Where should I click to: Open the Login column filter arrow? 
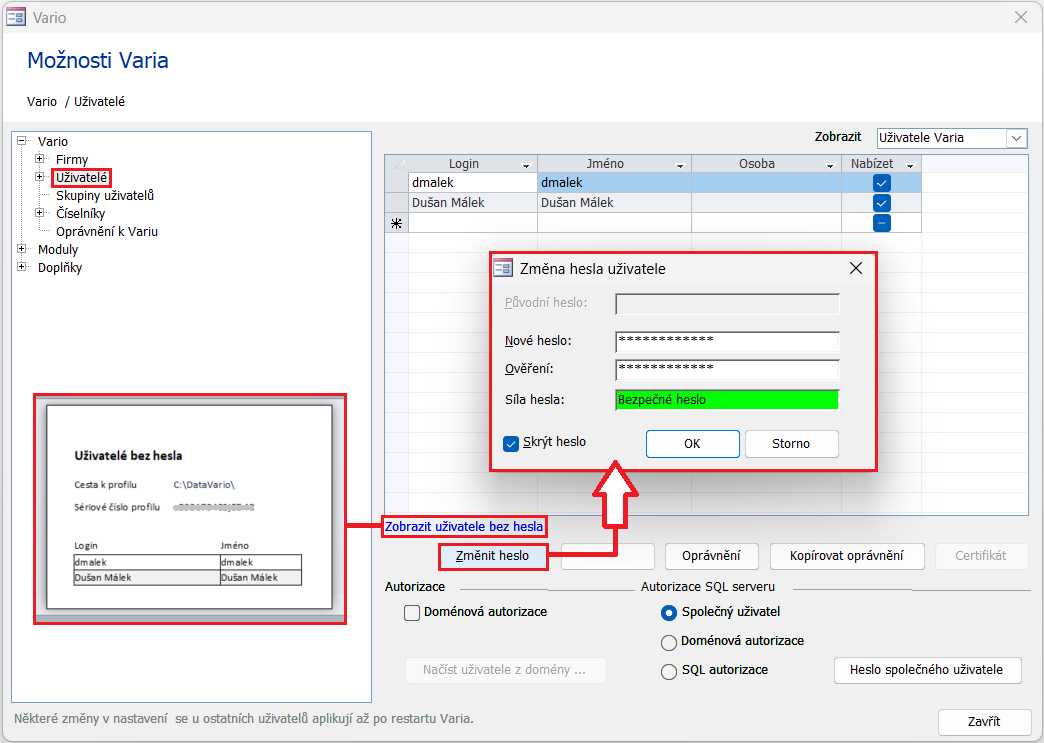[526, 165]
